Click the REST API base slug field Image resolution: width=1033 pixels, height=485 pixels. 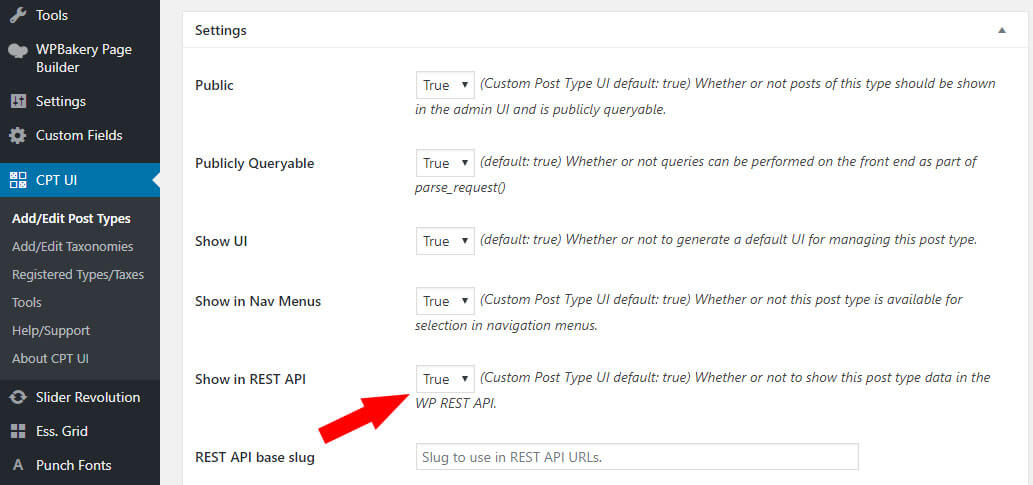coord(637,457)
